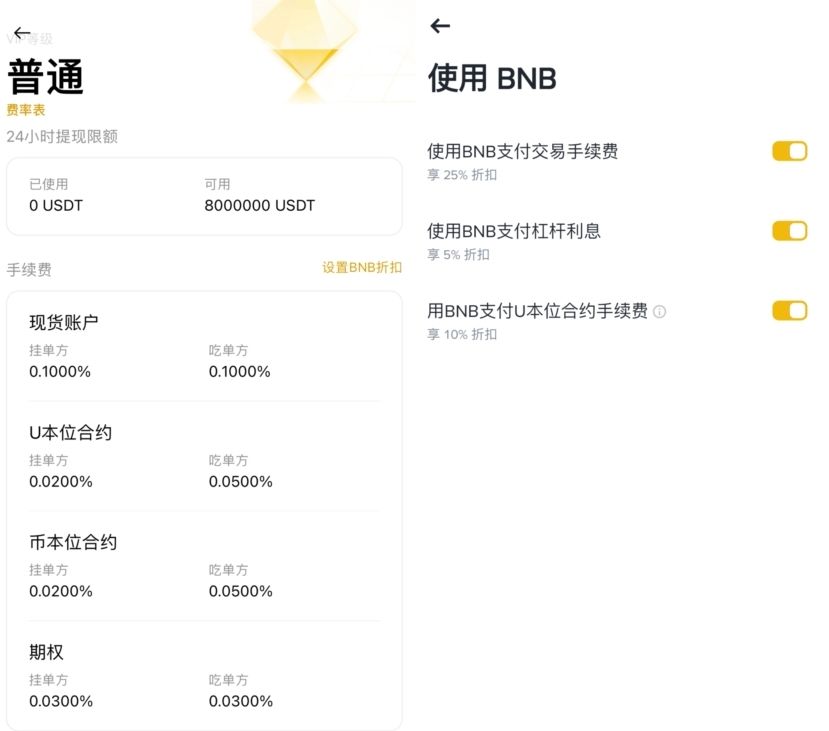Open 设置BNB折扣 link
Image resolution: width=829 pixels, height=731 pixels.
click(362, 268)
